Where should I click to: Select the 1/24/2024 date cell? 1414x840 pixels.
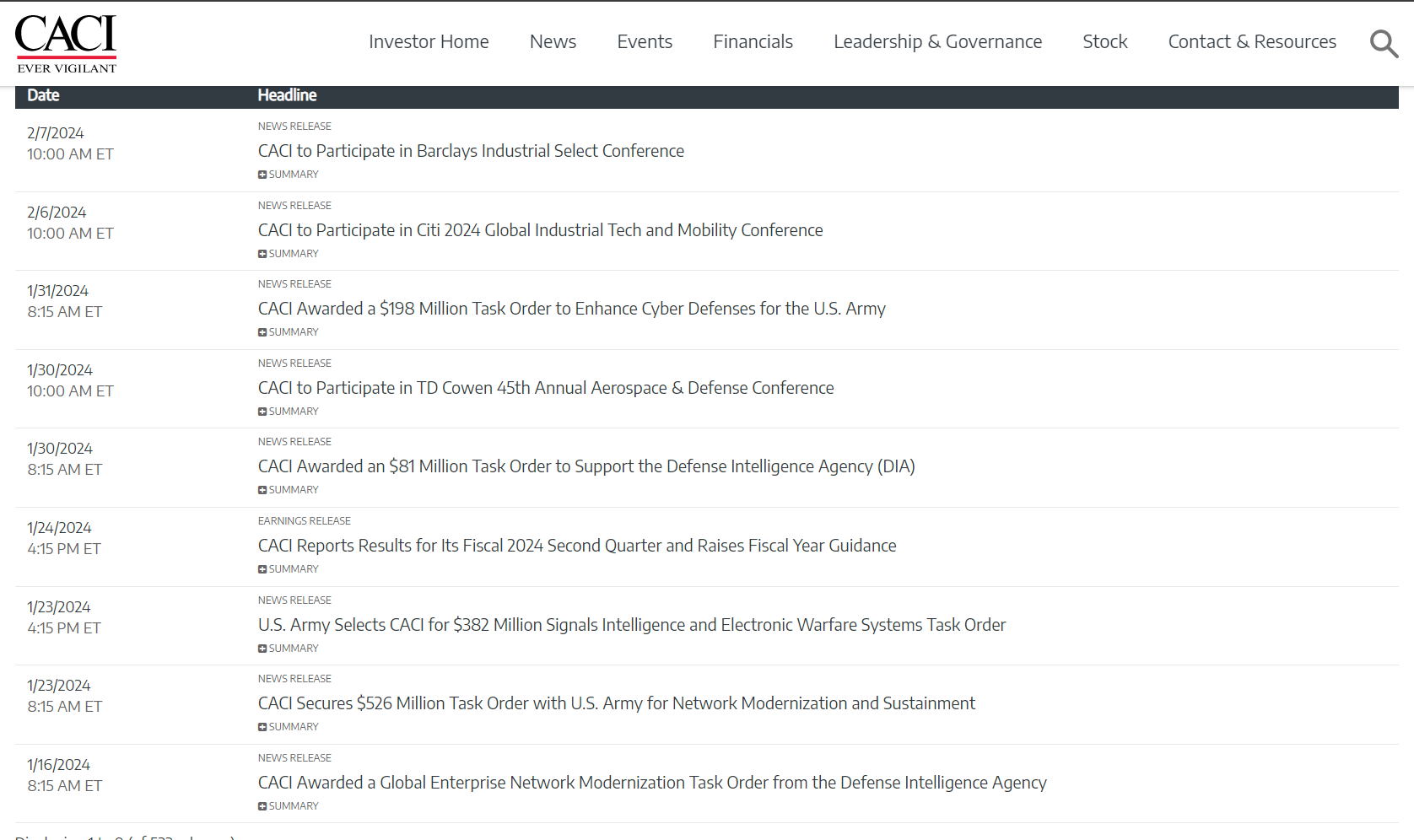pos(59,528)
